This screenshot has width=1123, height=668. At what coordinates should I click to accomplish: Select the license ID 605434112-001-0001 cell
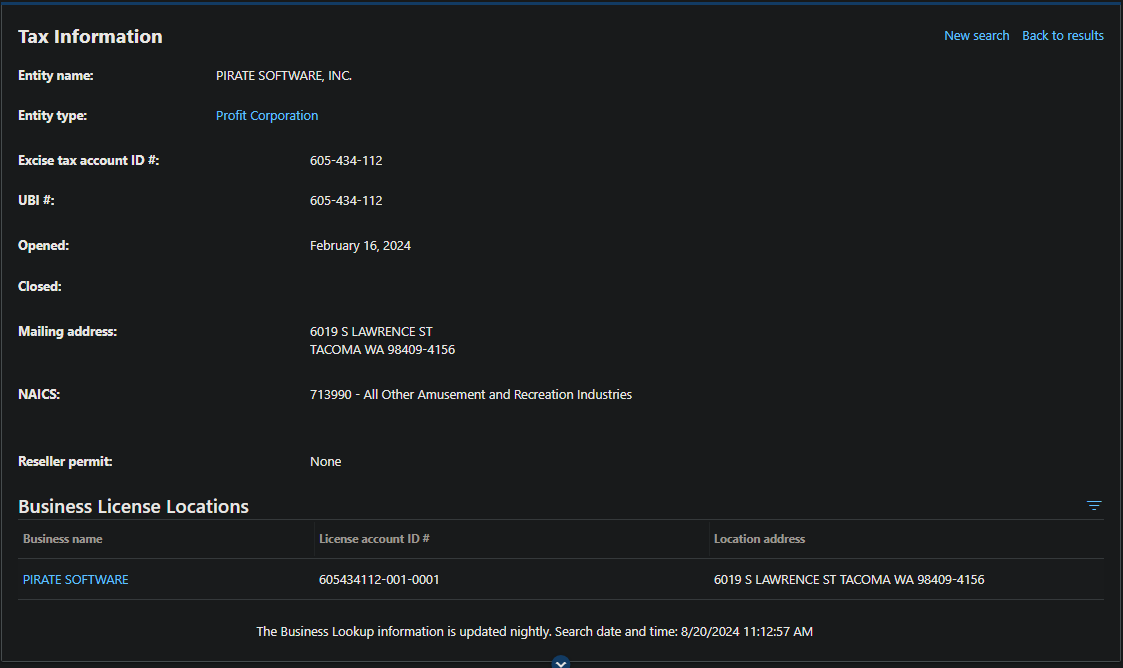pyautogui.click(x=379, y=580)
